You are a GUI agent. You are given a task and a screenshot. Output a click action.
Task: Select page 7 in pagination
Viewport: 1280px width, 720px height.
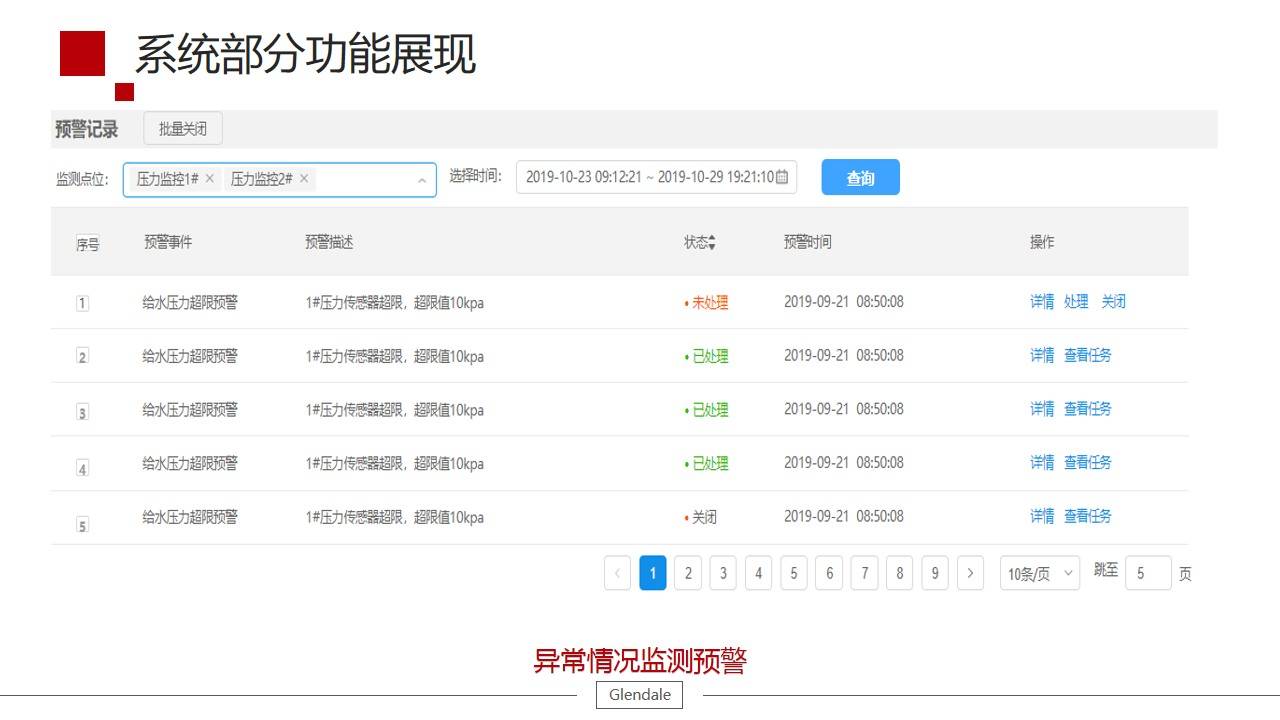(x=864, y=573)
